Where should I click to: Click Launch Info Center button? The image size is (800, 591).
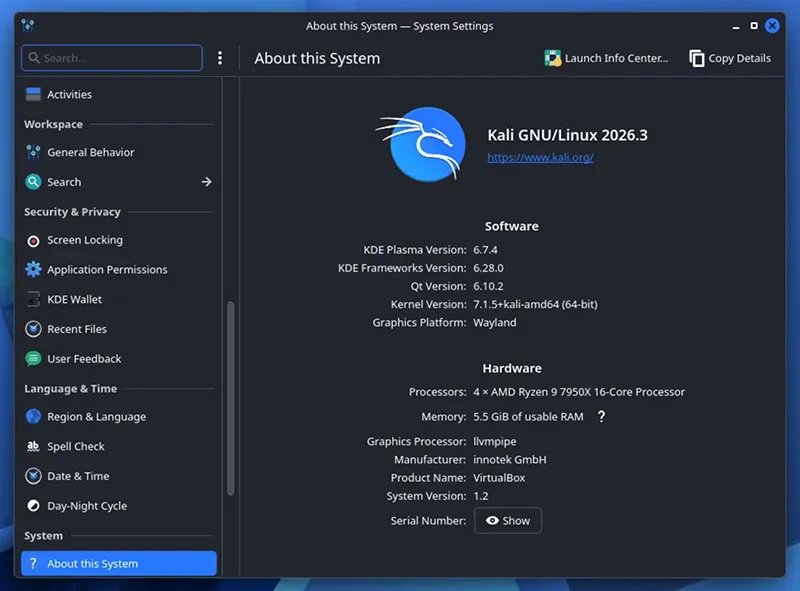[x=606, y=58]
